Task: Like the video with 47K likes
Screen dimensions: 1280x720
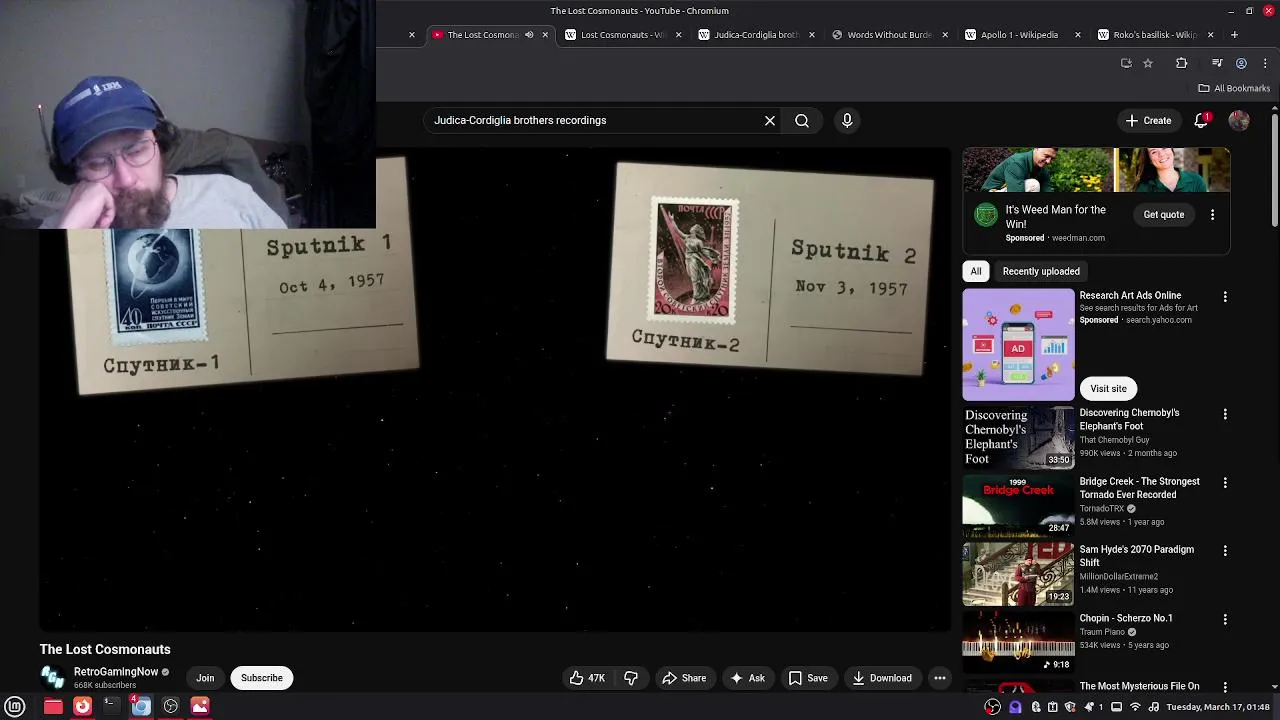Action: (587, 678)
